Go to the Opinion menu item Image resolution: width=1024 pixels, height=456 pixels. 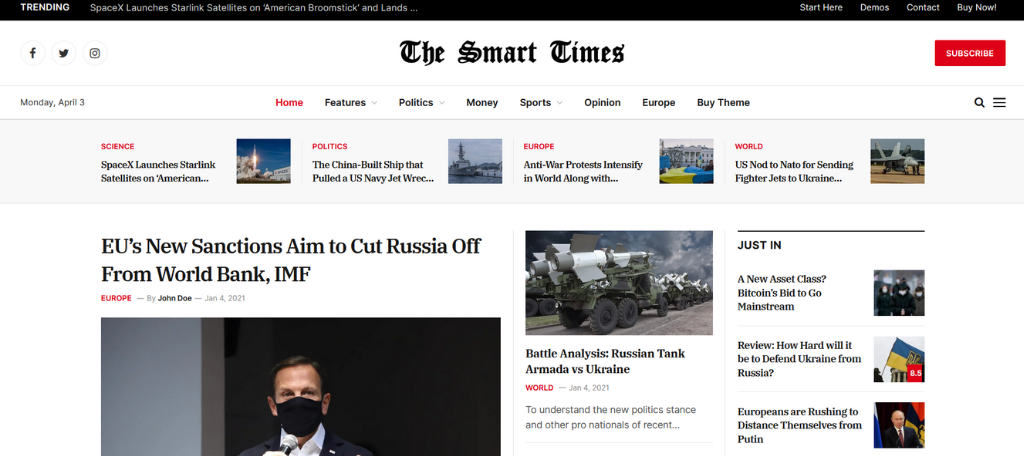[x=602, y=102]
